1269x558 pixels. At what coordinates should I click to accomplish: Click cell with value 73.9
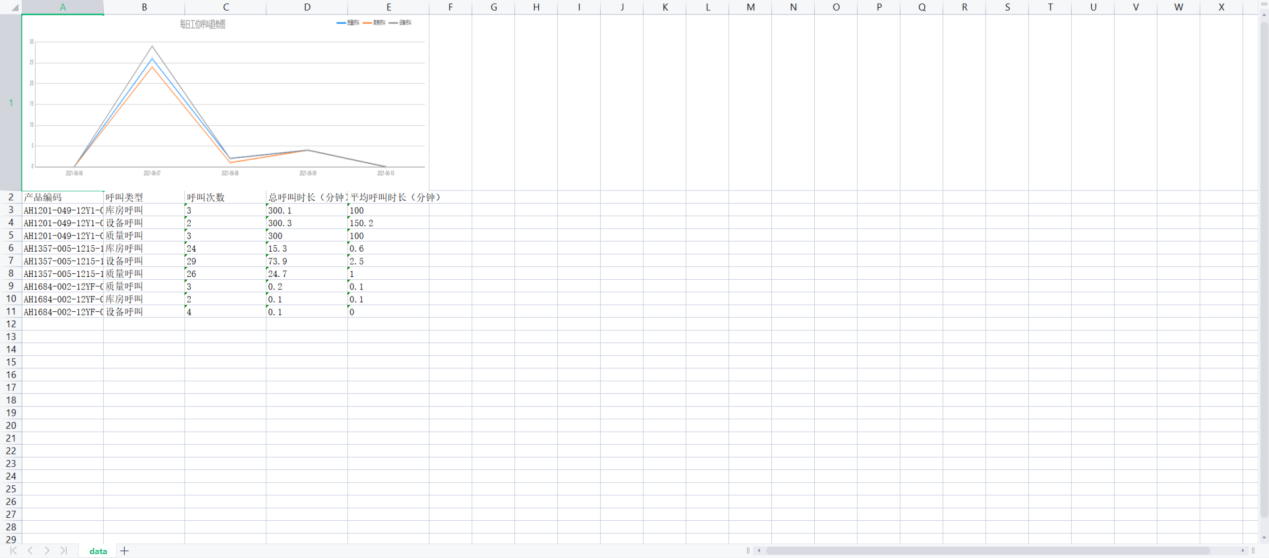click(306, 261)
